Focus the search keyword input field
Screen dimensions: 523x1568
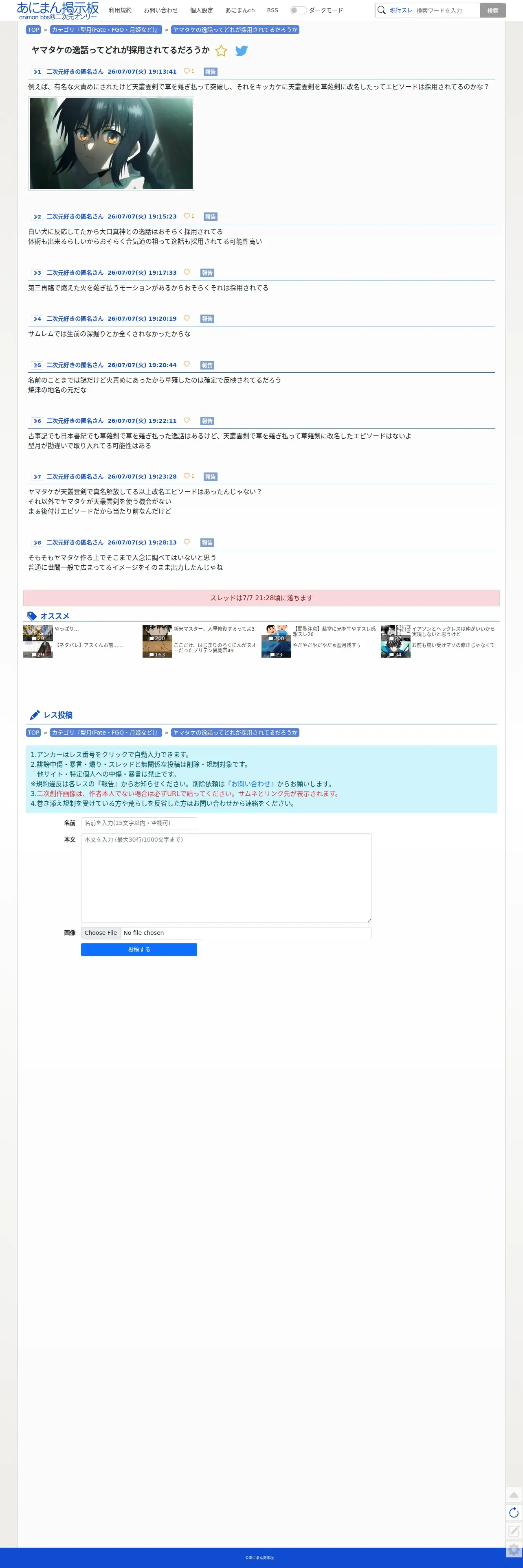click(x=447, y=10)
